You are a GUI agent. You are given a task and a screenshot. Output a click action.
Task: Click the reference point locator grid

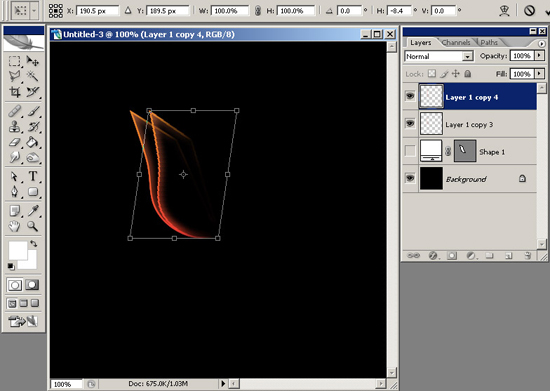(55, 11)
